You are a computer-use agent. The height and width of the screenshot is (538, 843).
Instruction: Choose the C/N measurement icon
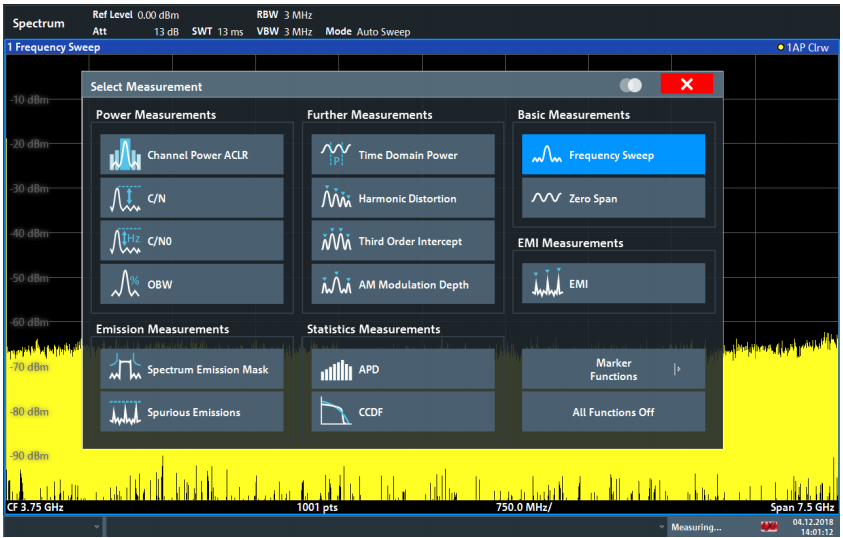(125, 198)
